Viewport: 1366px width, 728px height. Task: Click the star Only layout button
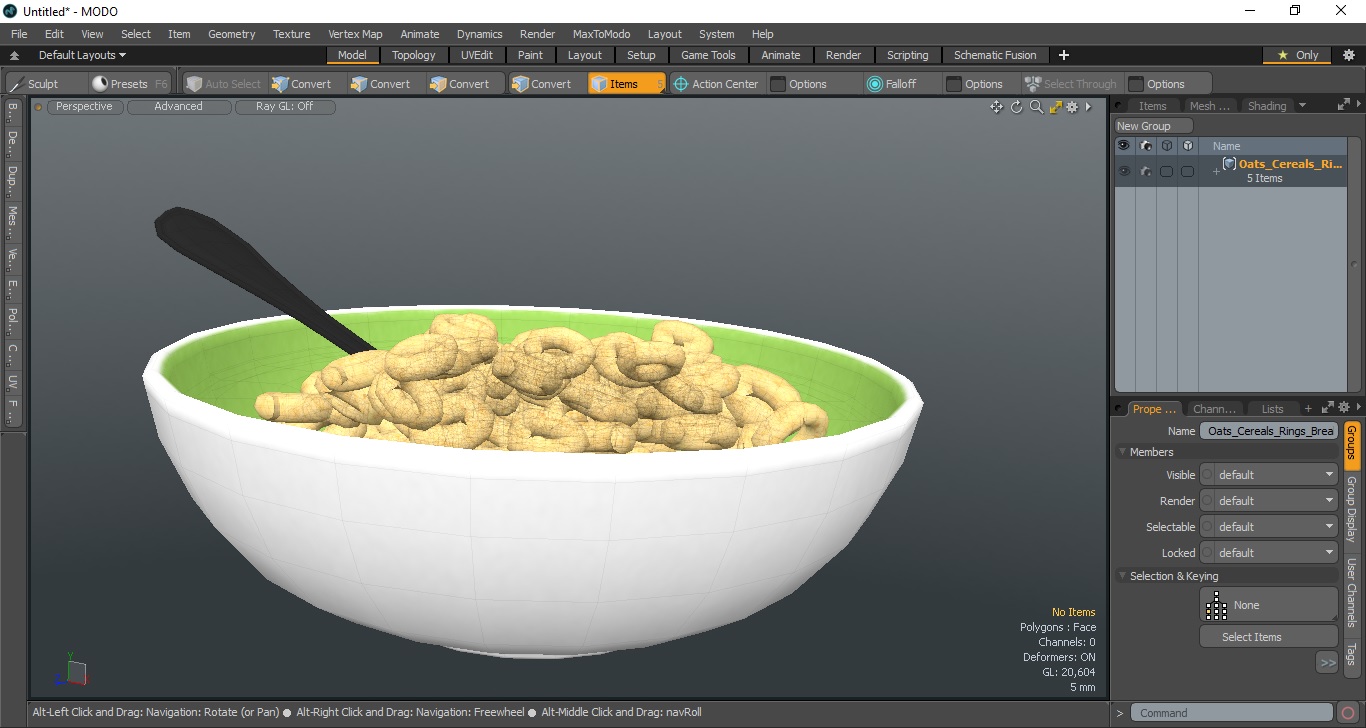pyautogui.click(x=1298, y=55)
